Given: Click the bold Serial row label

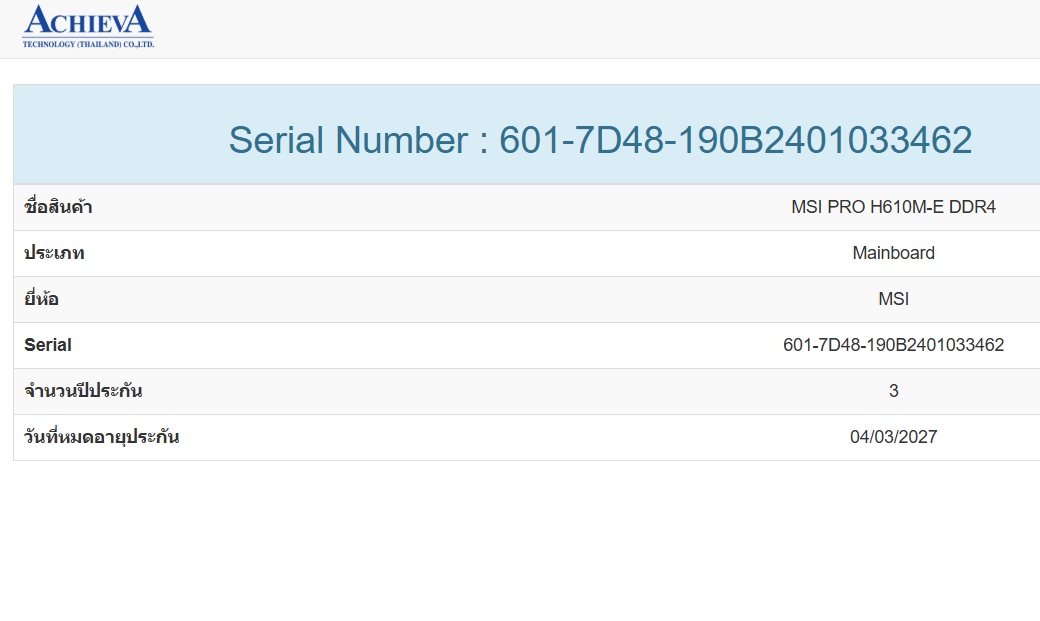Looking at the screenshot, I should pos(48,345).
